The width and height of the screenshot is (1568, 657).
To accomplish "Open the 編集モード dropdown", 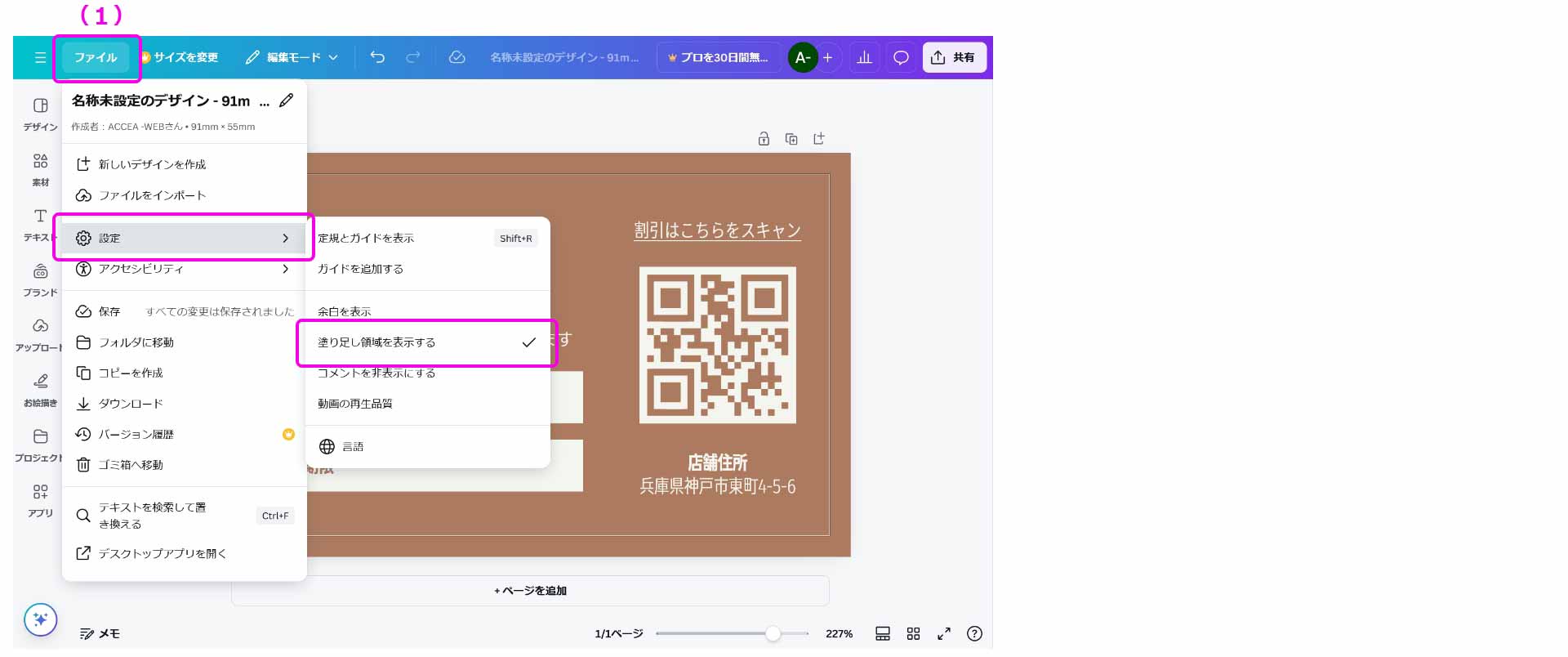I will coord(292,57).
